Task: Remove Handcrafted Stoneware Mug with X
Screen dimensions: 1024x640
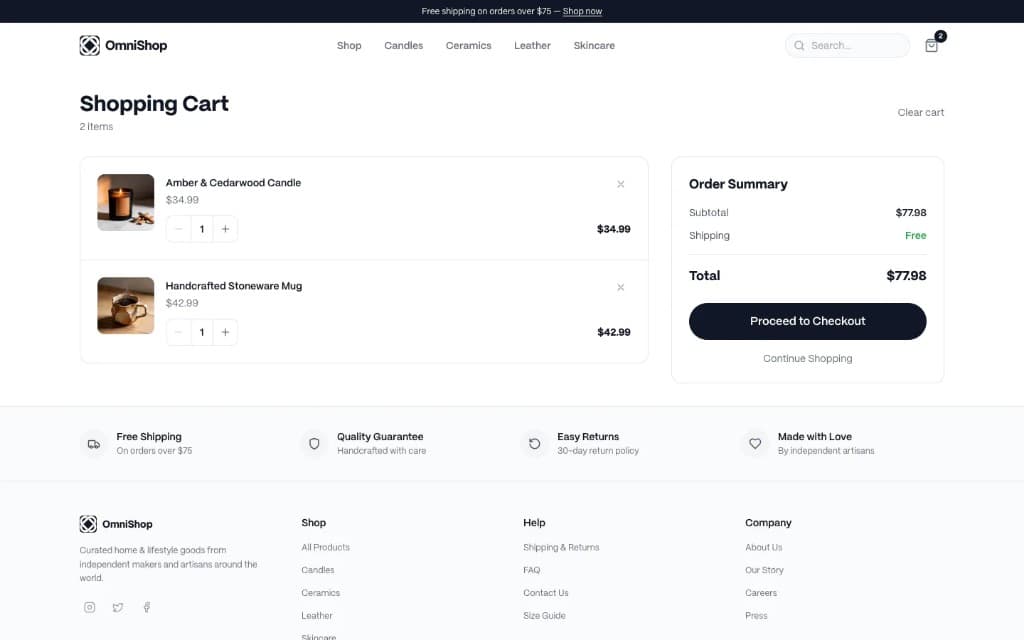Action: pos(620,287)
